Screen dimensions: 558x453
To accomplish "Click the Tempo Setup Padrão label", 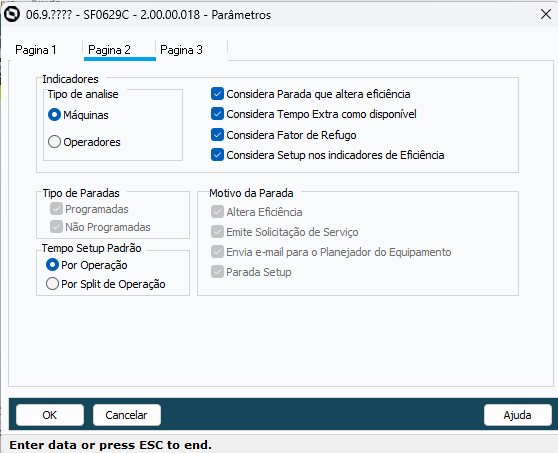I will 91,248.
